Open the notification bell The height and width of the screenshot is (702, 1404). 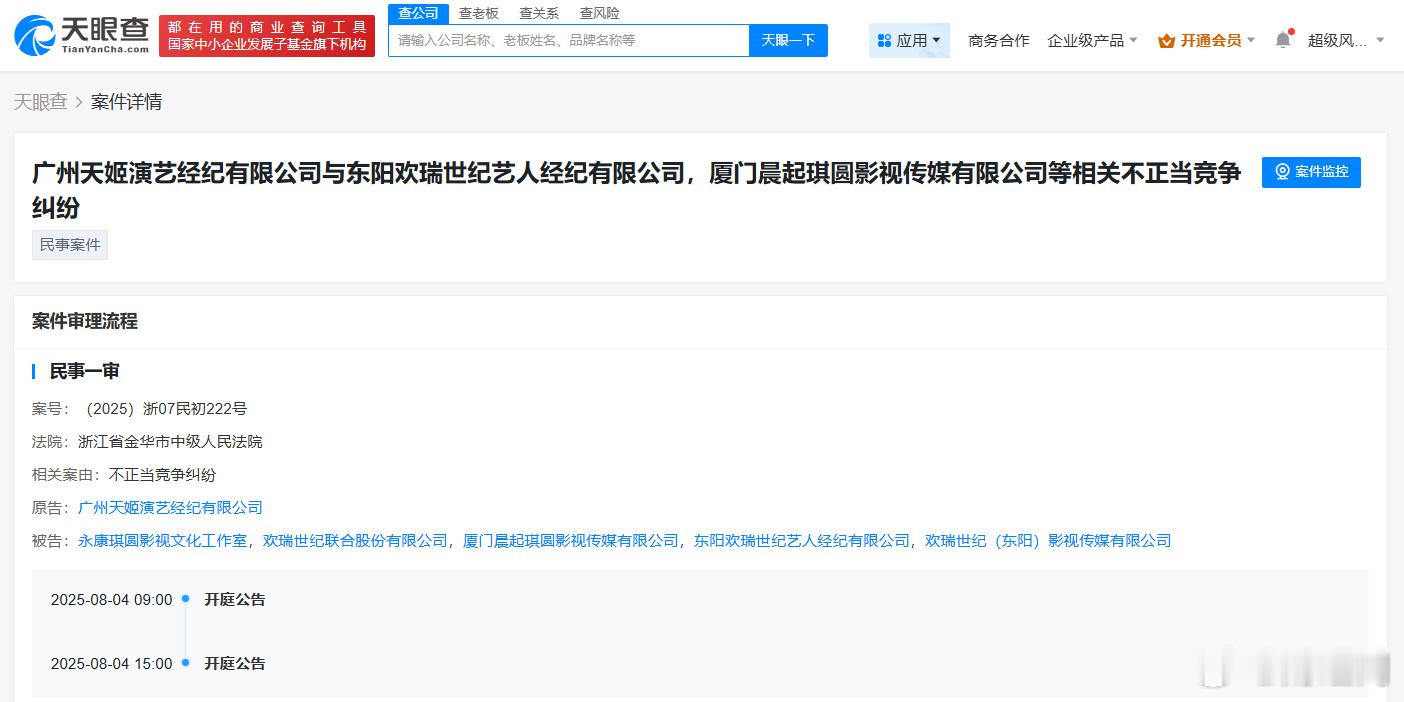coord(1282,40)
